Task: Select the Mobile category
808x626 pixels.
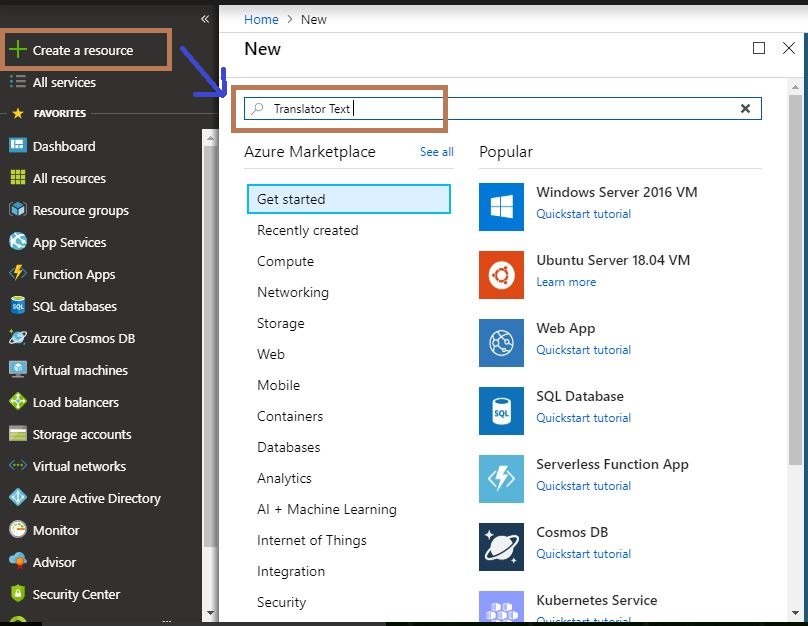Action: pyautogui.click(x=279, y=385)
